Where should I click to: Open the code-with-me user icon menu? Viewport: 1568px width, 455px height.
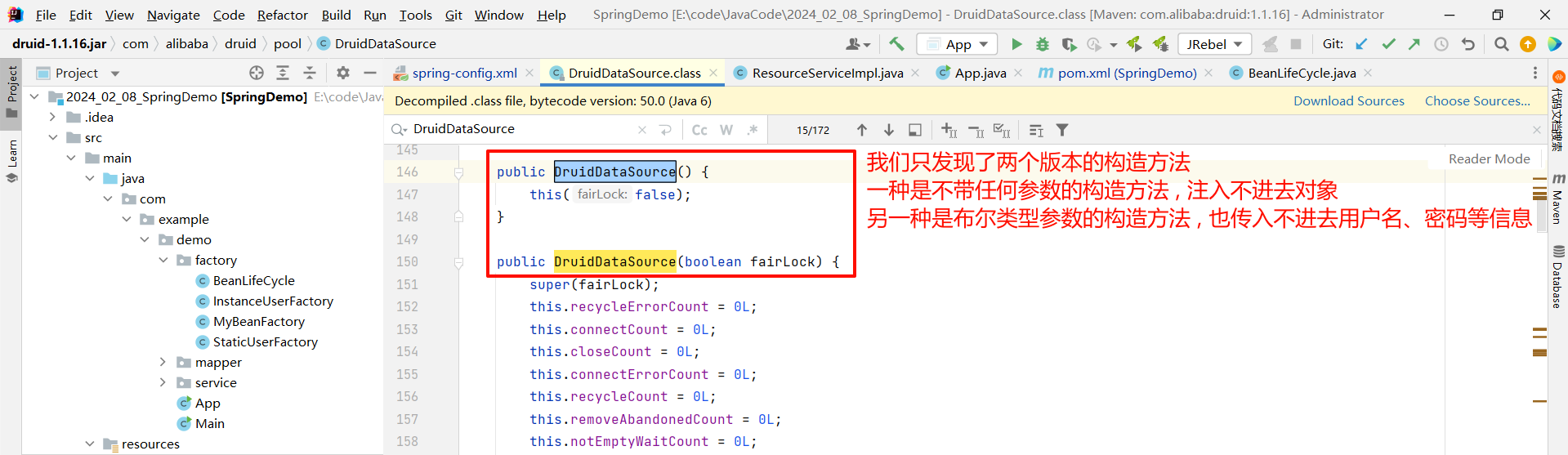coord(858,44)
